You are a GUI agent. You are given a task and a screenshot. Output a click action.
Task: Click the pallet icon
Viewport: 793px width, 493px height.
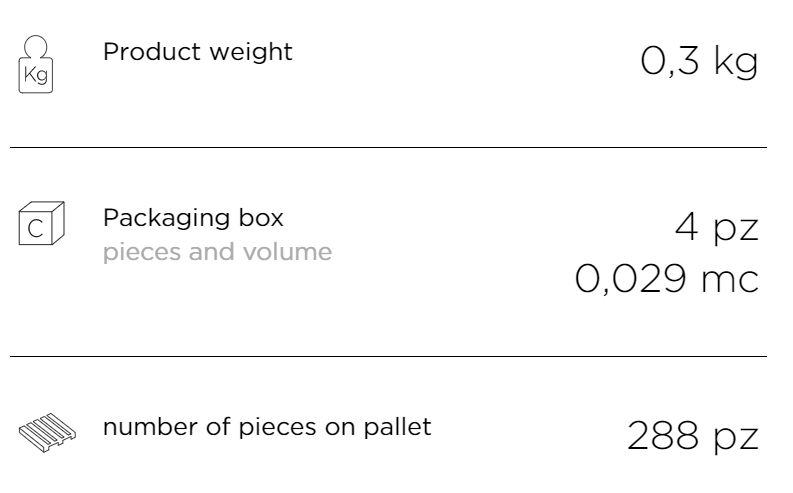tap(48, 432)
